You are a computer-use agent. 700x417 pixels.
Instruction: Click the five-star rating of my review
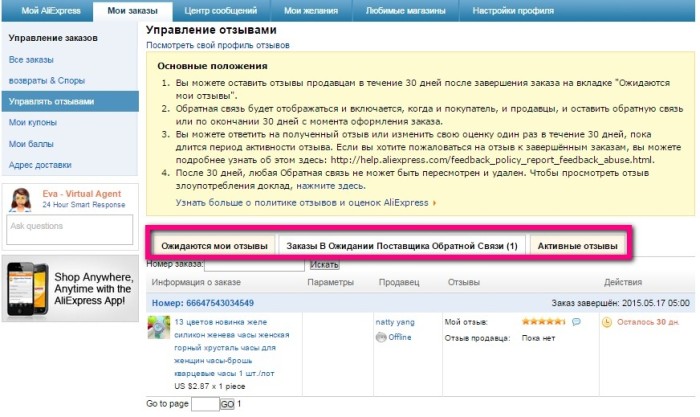click(543, 321)
